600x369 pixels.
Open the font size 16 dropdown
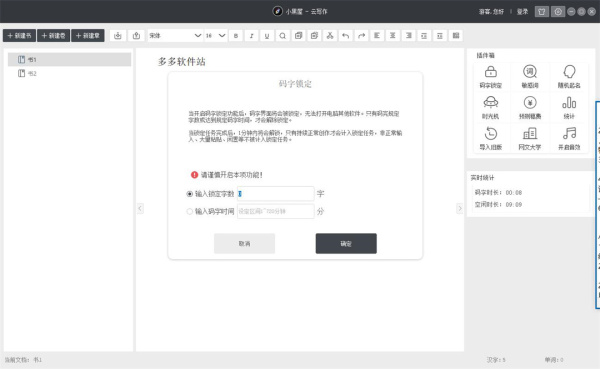coord(216,36)
